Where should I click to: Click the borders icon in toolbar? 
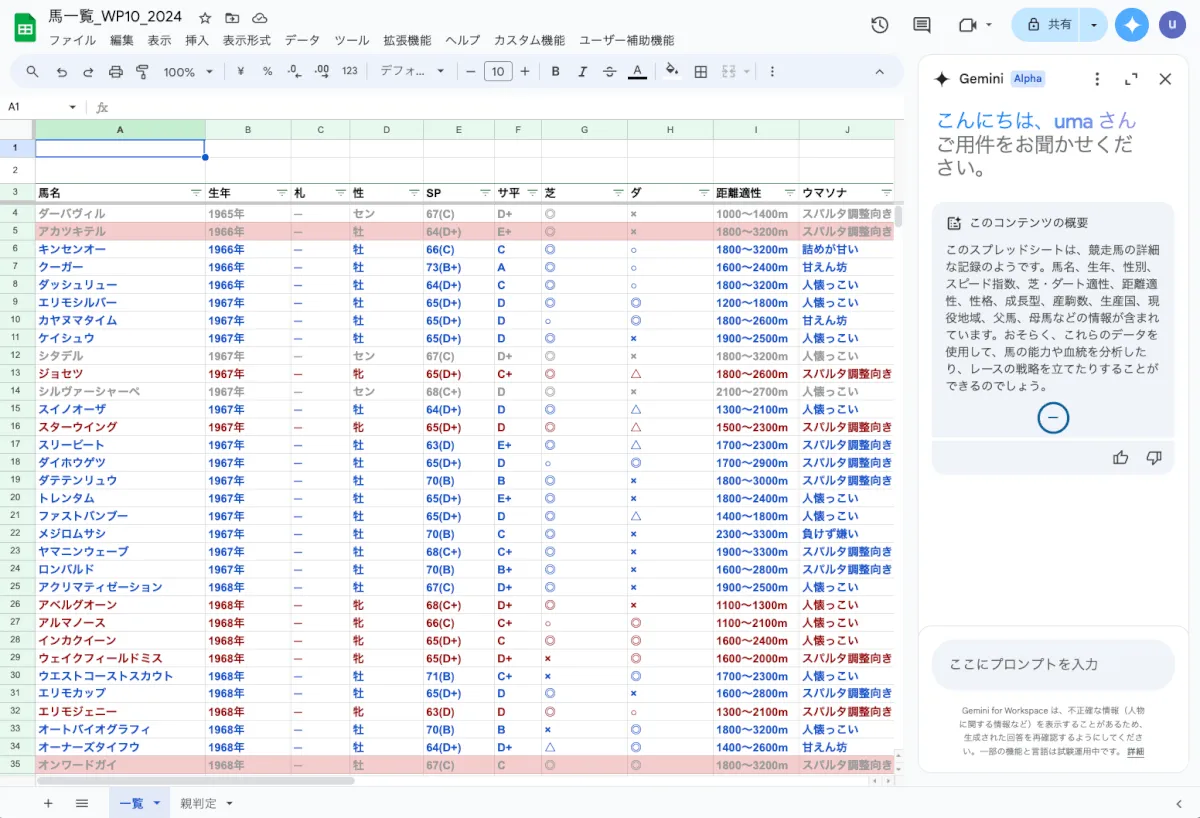point(701,72)
